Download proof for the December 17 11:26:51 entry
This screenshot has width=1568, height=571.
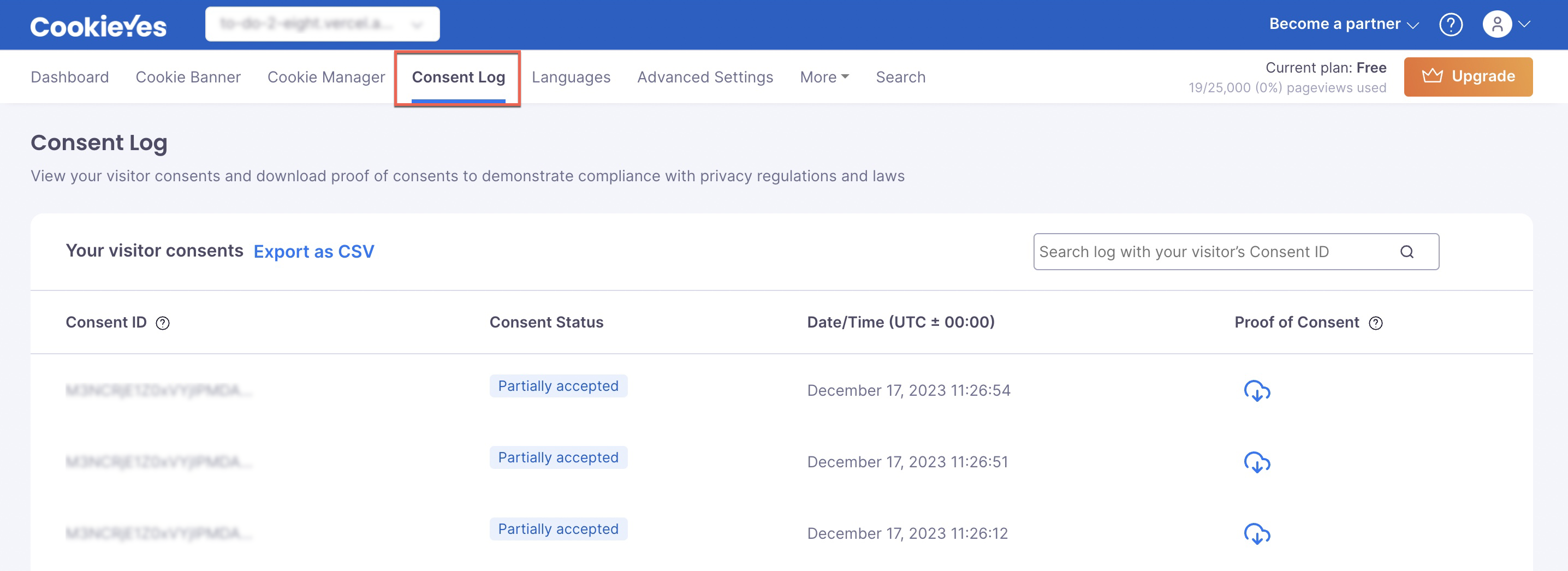point(1257,464)
